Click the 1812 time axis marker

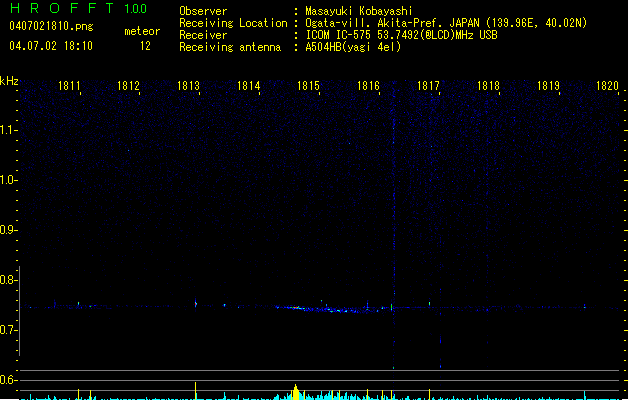click(128, 85)
